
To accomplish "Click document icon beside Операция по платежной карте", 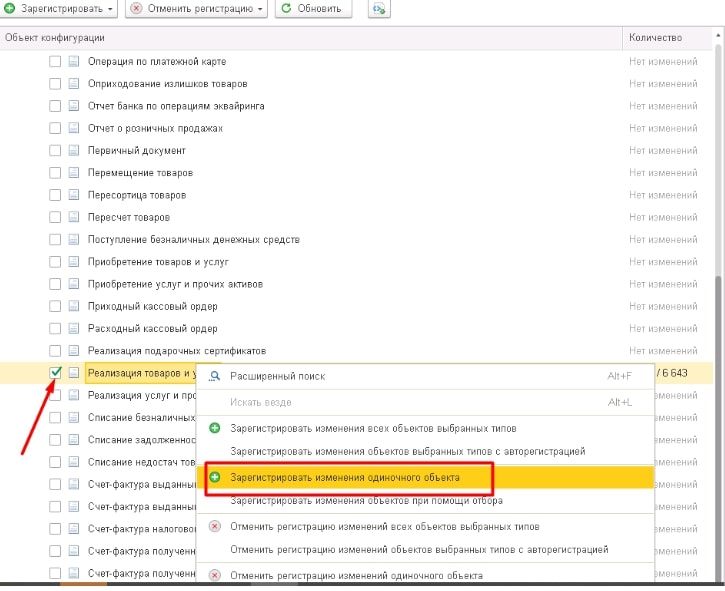I will (x=73, y=62).
